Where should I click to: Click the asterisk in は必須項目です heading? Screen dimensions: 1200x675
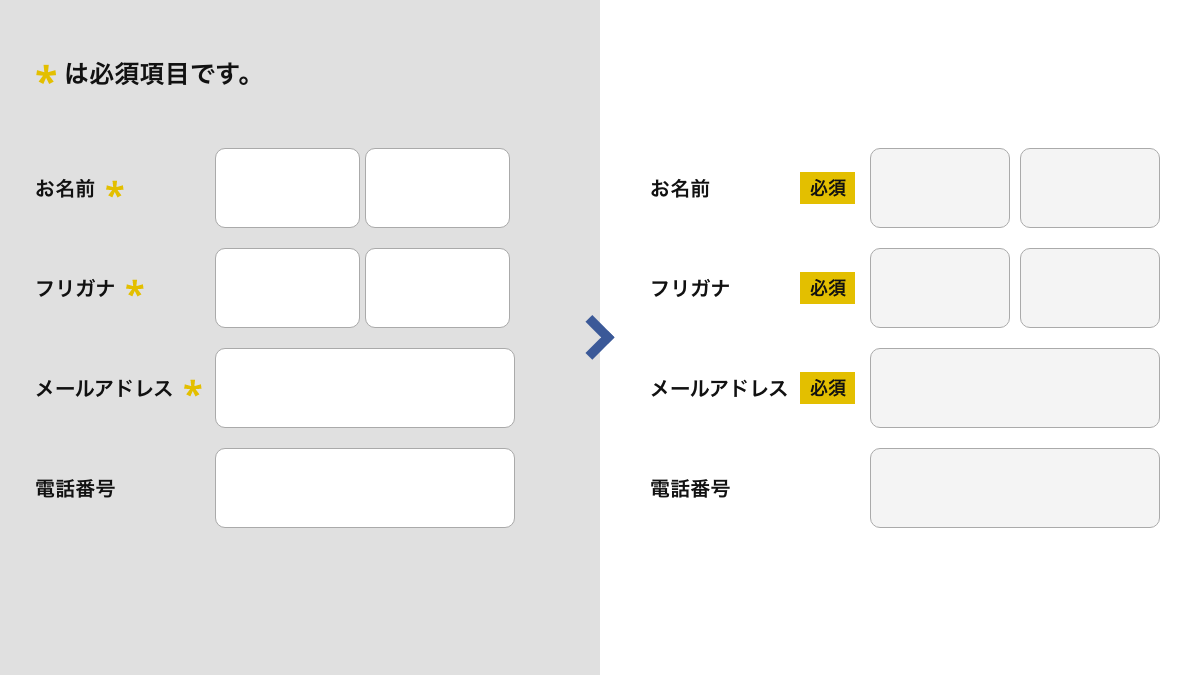click(44, 73)
